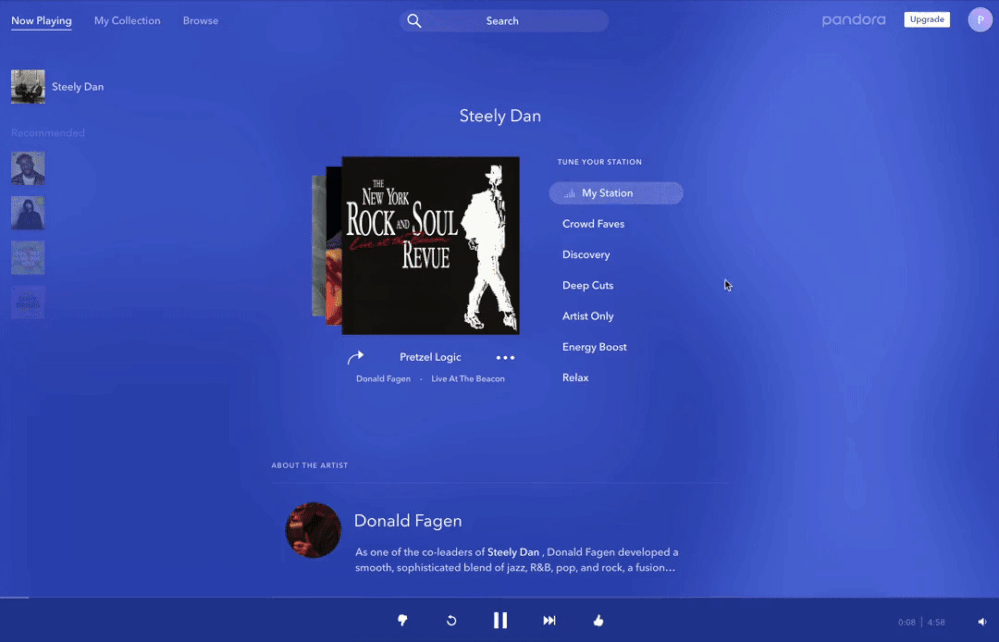Choose the Deep Cuts tuning mode
The image size is (999, 642).
588,286
